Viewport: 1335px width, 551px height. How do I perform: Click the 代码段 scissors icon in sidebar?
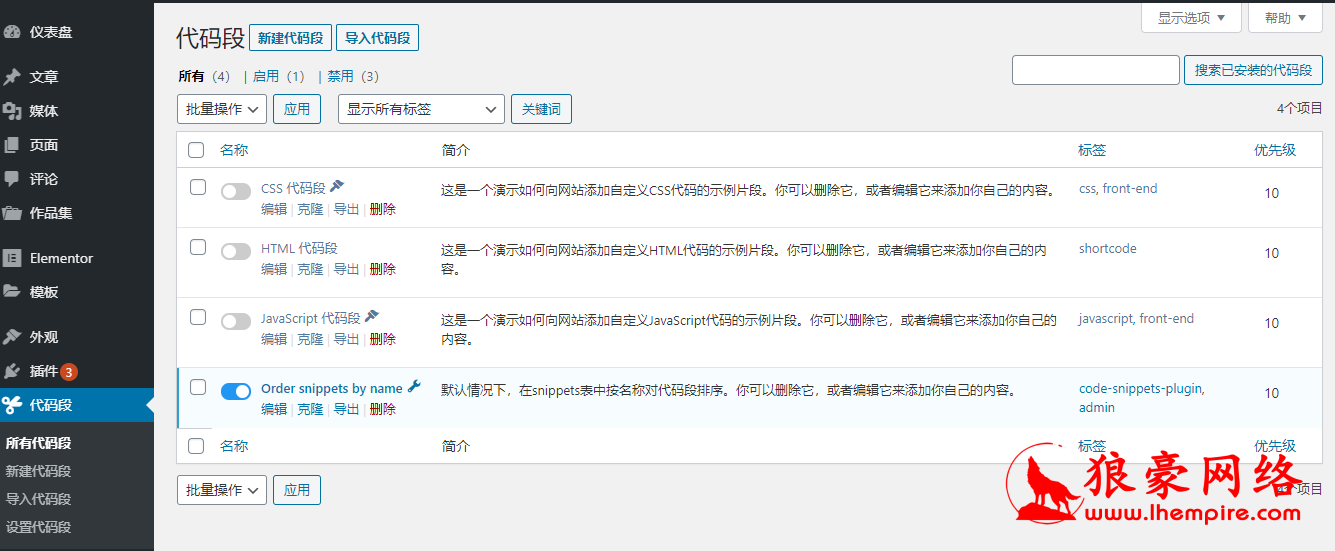click(12, 405)
